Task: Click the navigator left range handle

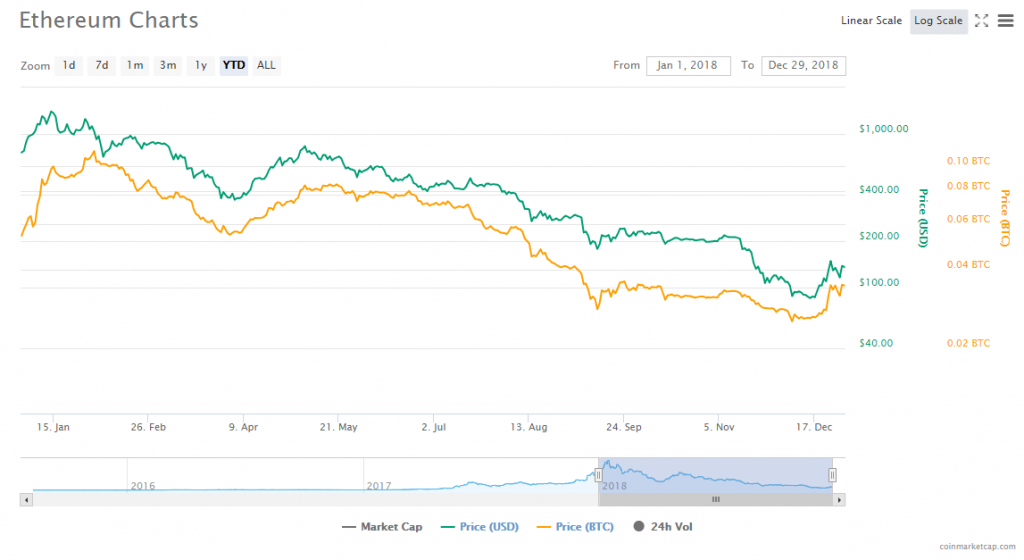Action: (598, 475)
